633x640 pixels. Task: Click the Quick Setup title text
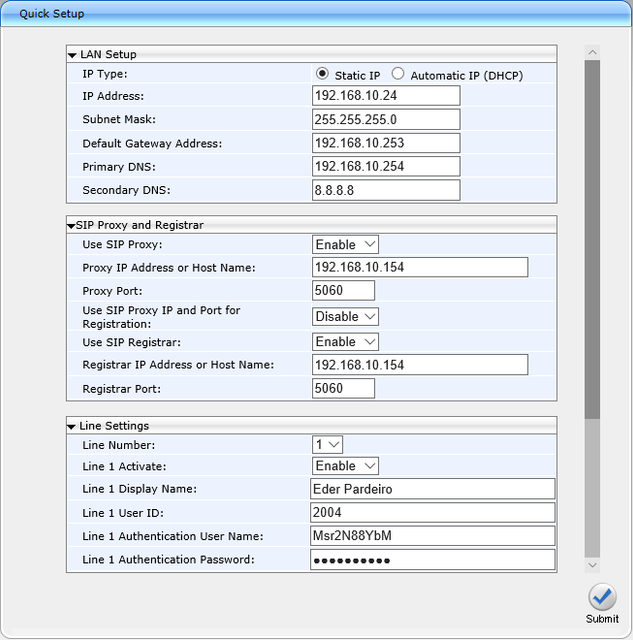click(x=52, y=13)
